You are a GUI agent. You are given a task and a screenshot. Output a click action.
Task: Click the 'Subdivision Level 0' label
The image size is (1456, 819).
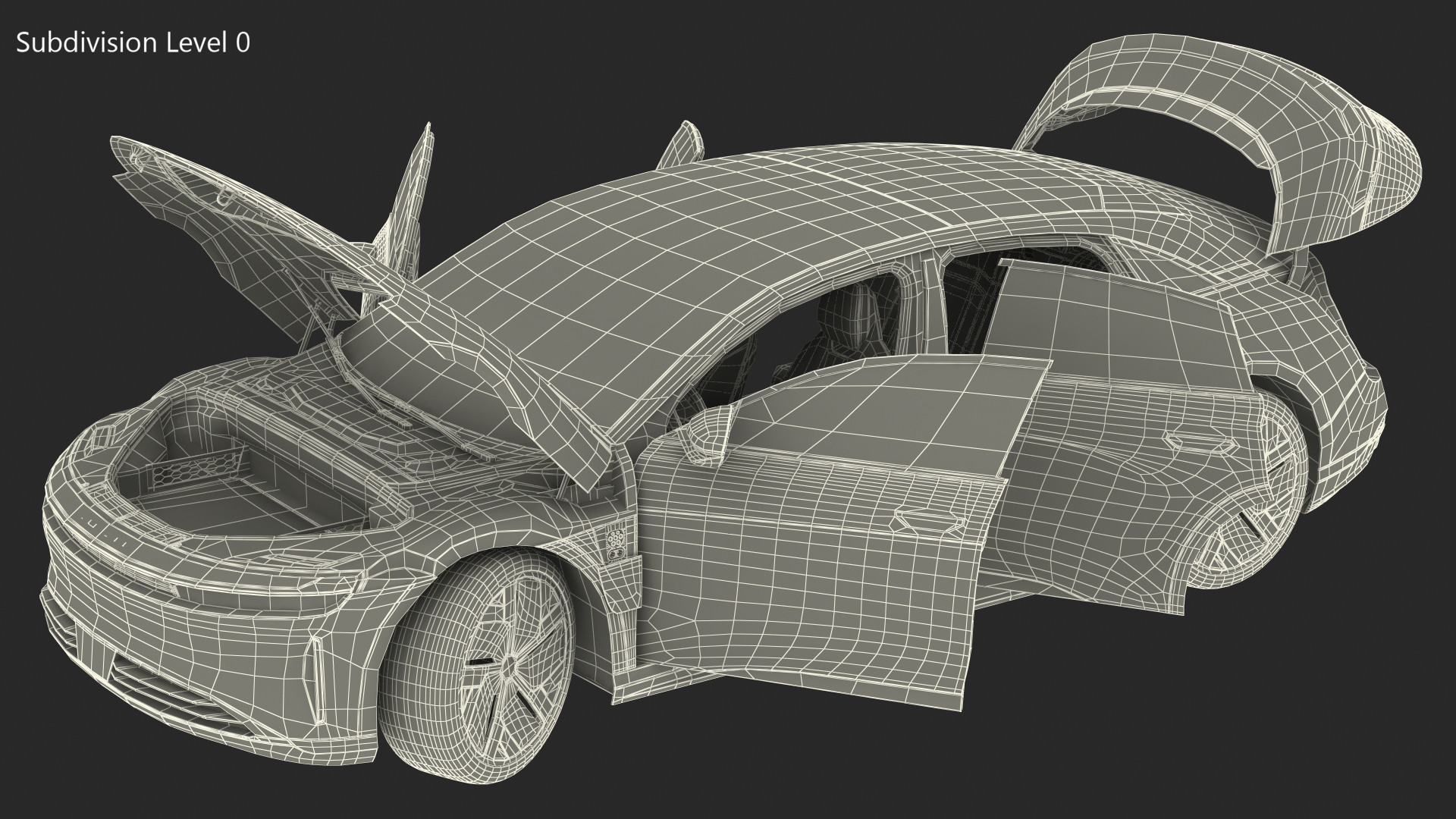pos(133,43)
